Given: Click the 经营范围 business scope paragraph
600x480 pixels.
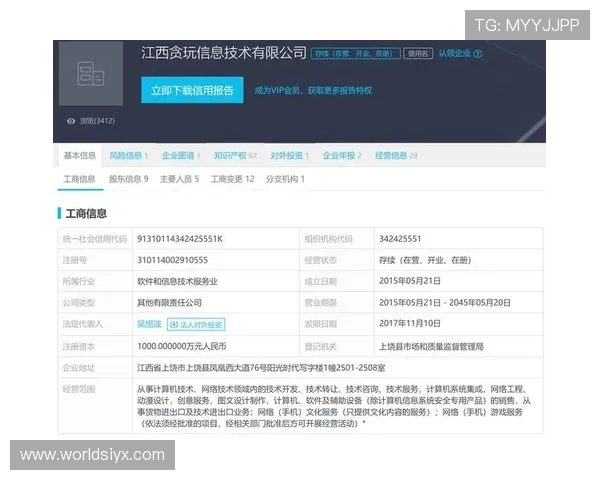Looking at the screenshot, I should coord(334,407).
